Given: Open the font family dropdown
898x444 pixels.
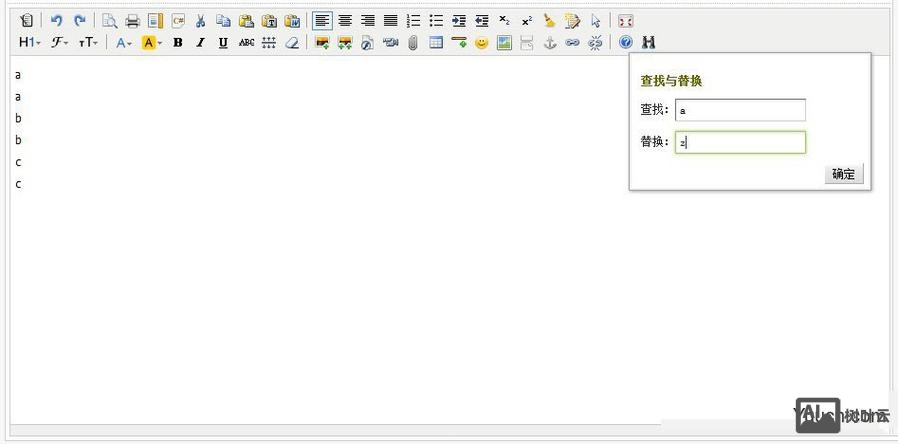Looking at the screenshot, I should tap(60, 42).
